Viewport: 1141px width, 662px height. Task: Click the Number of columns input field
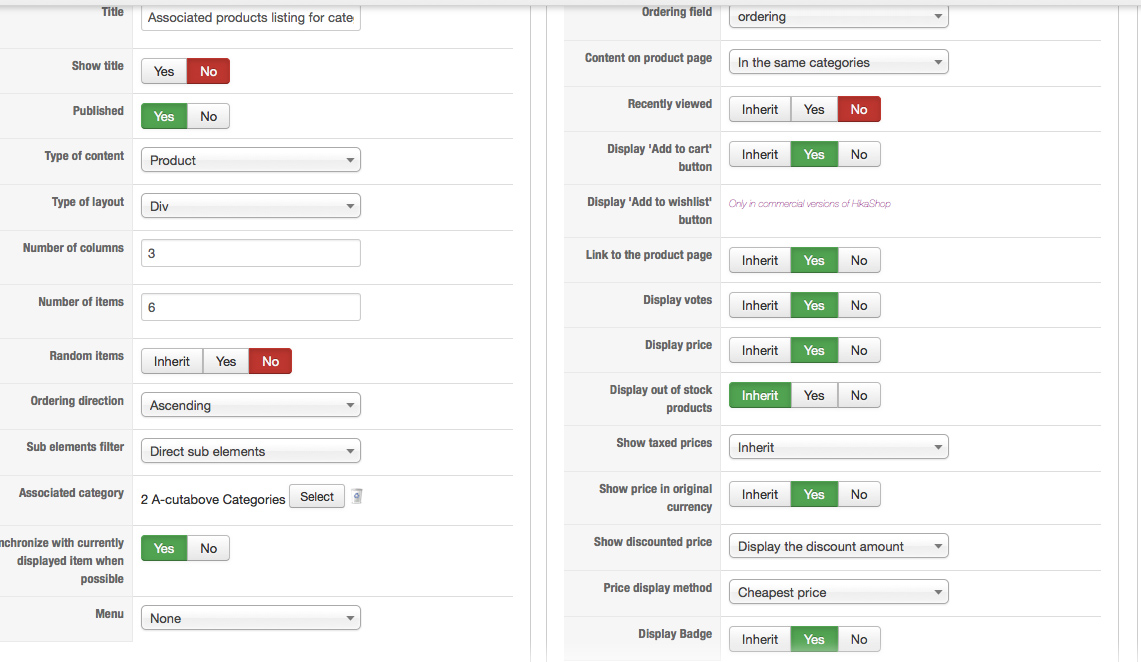click(250, 253)
